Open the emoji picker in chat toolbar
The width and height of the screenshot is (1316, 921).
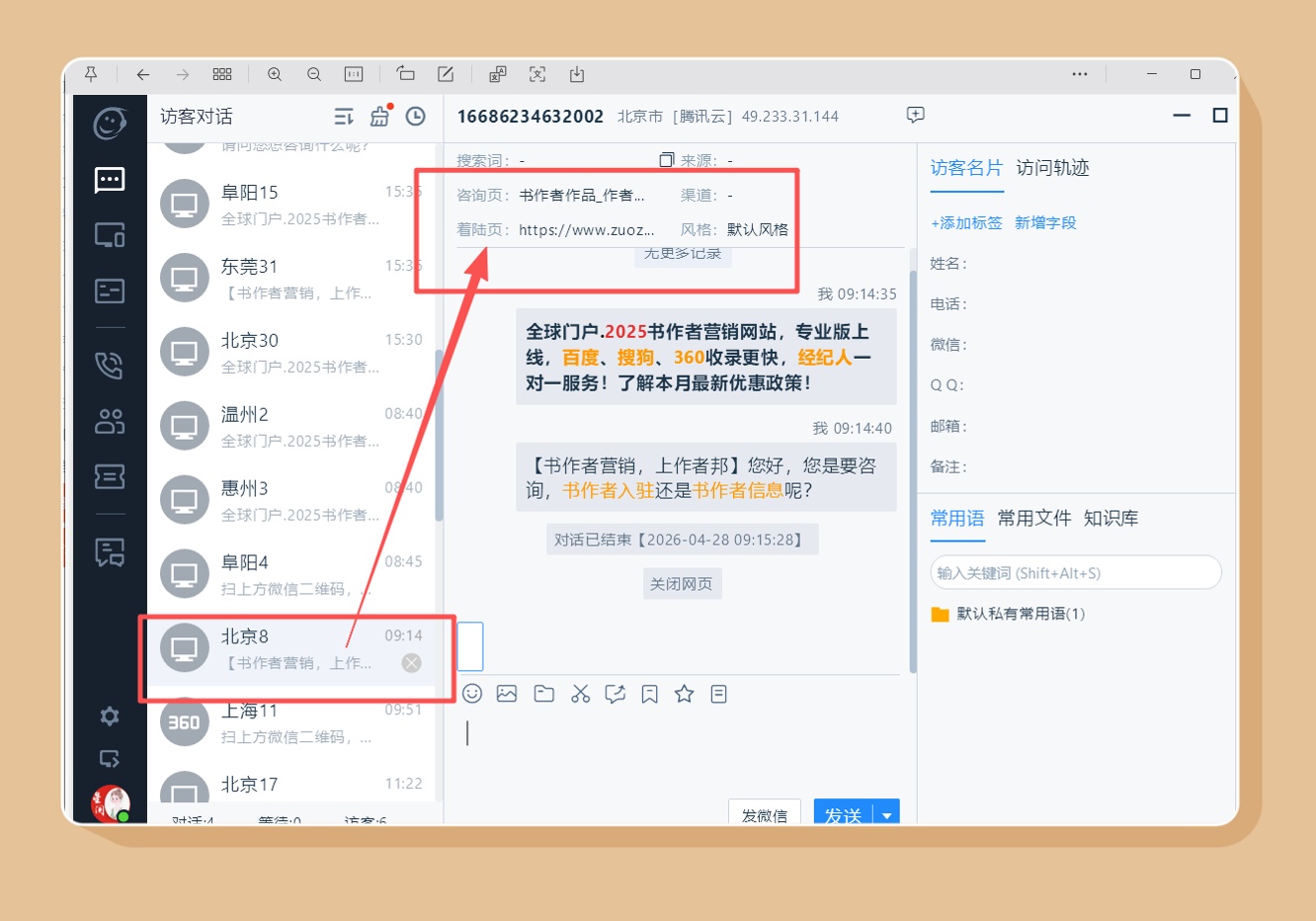pos(472,694)
